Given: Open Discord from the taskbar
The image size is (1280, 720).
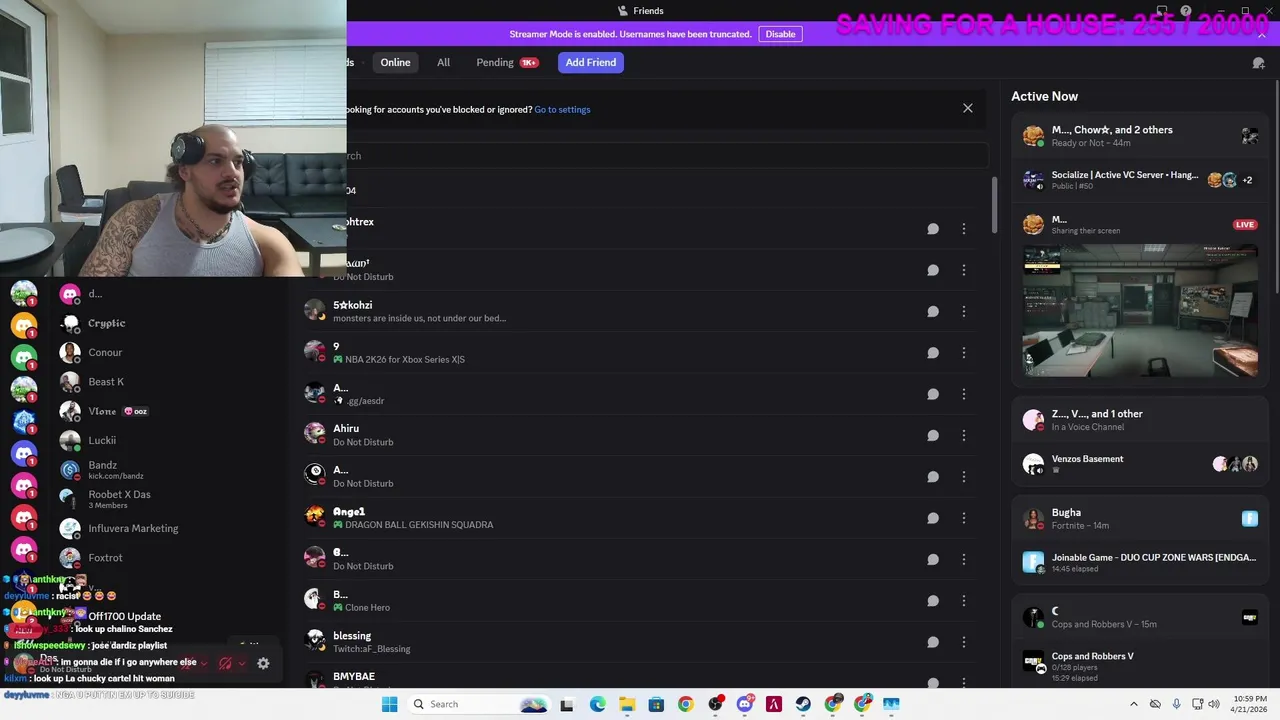Looking at the screenshot, I should [x=744, y=704].
